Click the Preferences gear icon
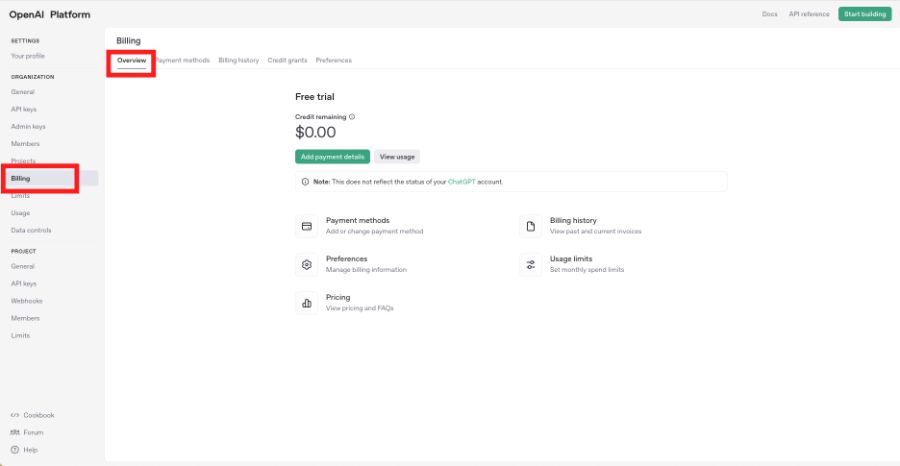 coord(307,265)
